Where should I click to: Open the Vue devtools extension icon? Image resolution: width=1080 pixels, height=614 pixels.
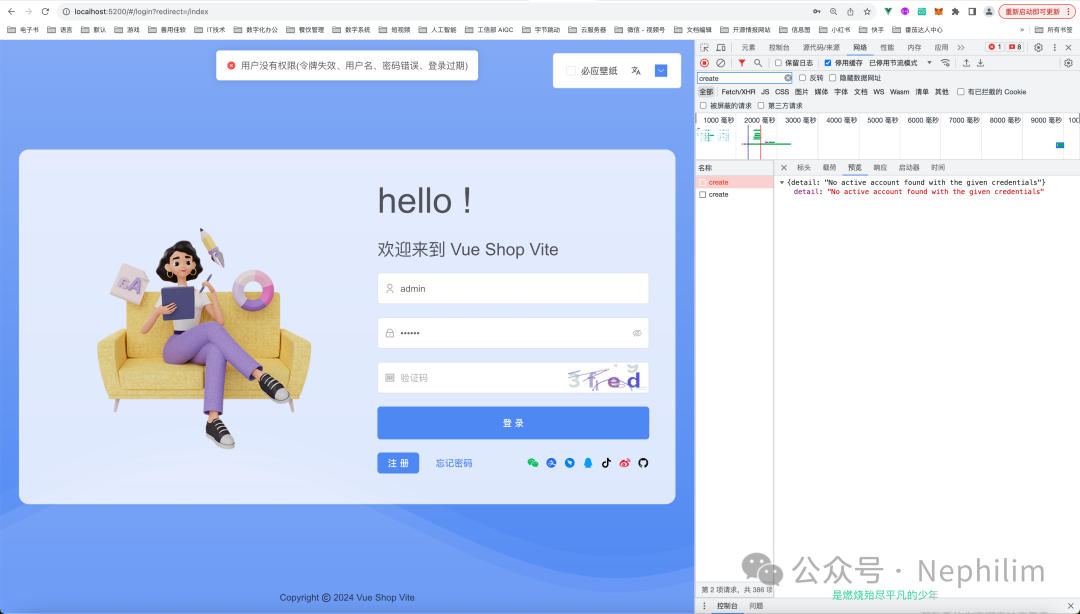click(x=888, y=12)
